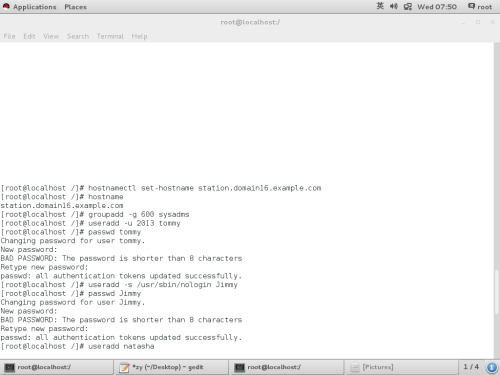This screenshot has height=375, width=500.
Task: Close the terminal window
Action: click(492, 22)
